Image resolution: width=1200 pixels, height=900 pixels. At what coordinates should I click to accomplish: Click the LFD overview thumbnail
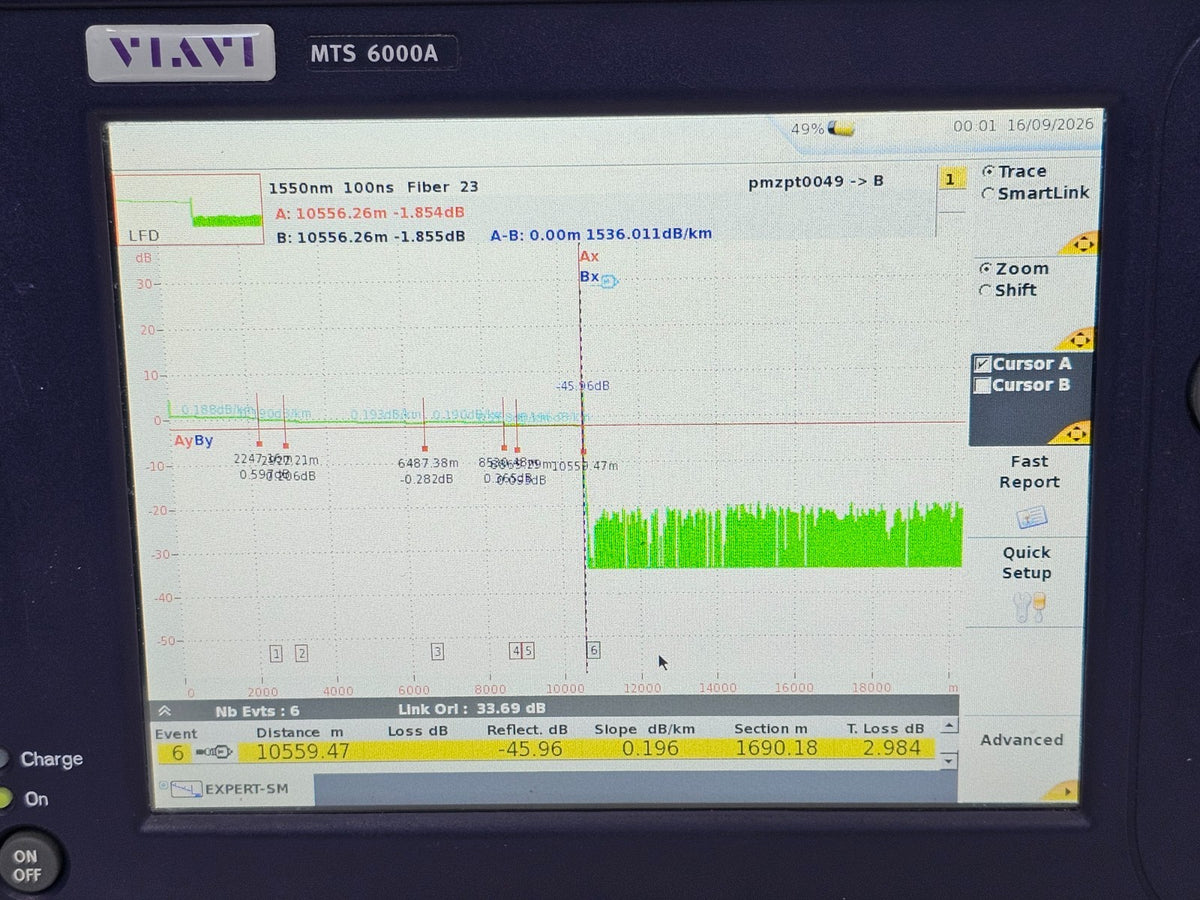(x=188, y=210)
